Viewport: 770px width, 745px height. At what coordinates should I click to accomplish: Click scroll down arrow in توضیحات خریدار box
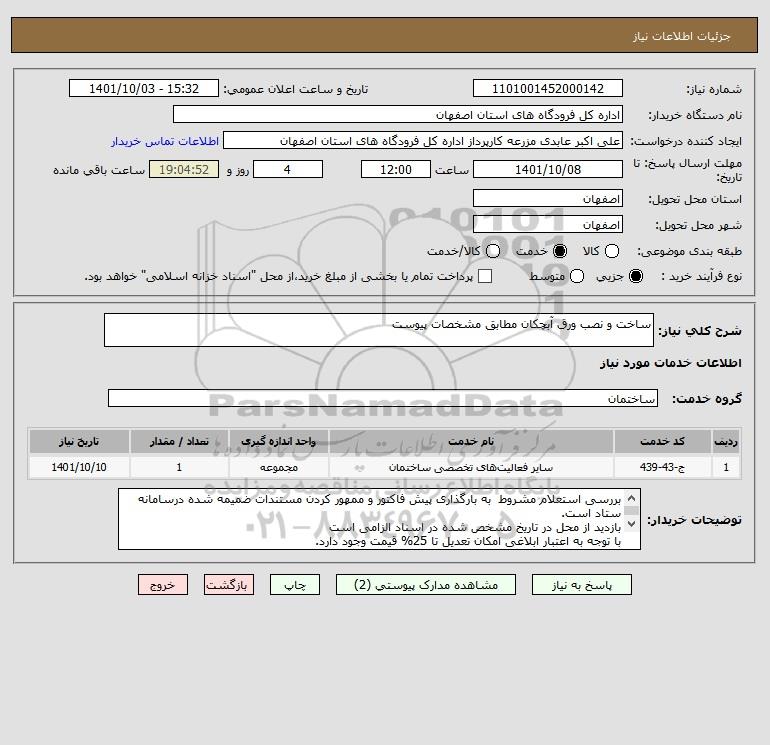[x=632, y=524]
